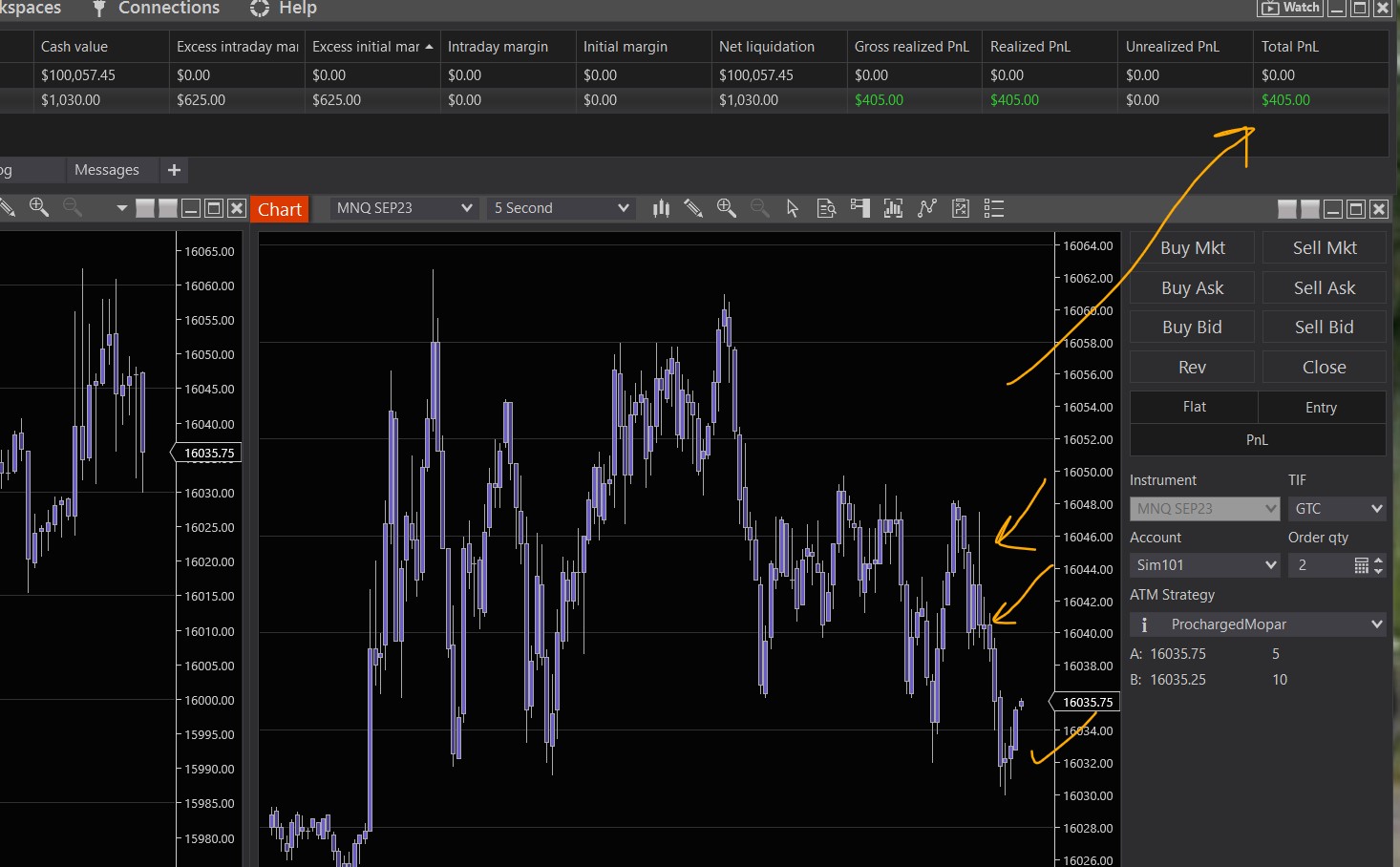Select the cursor pointer tool
This screenshot has height=867, width=1400.
coord(792,208)
